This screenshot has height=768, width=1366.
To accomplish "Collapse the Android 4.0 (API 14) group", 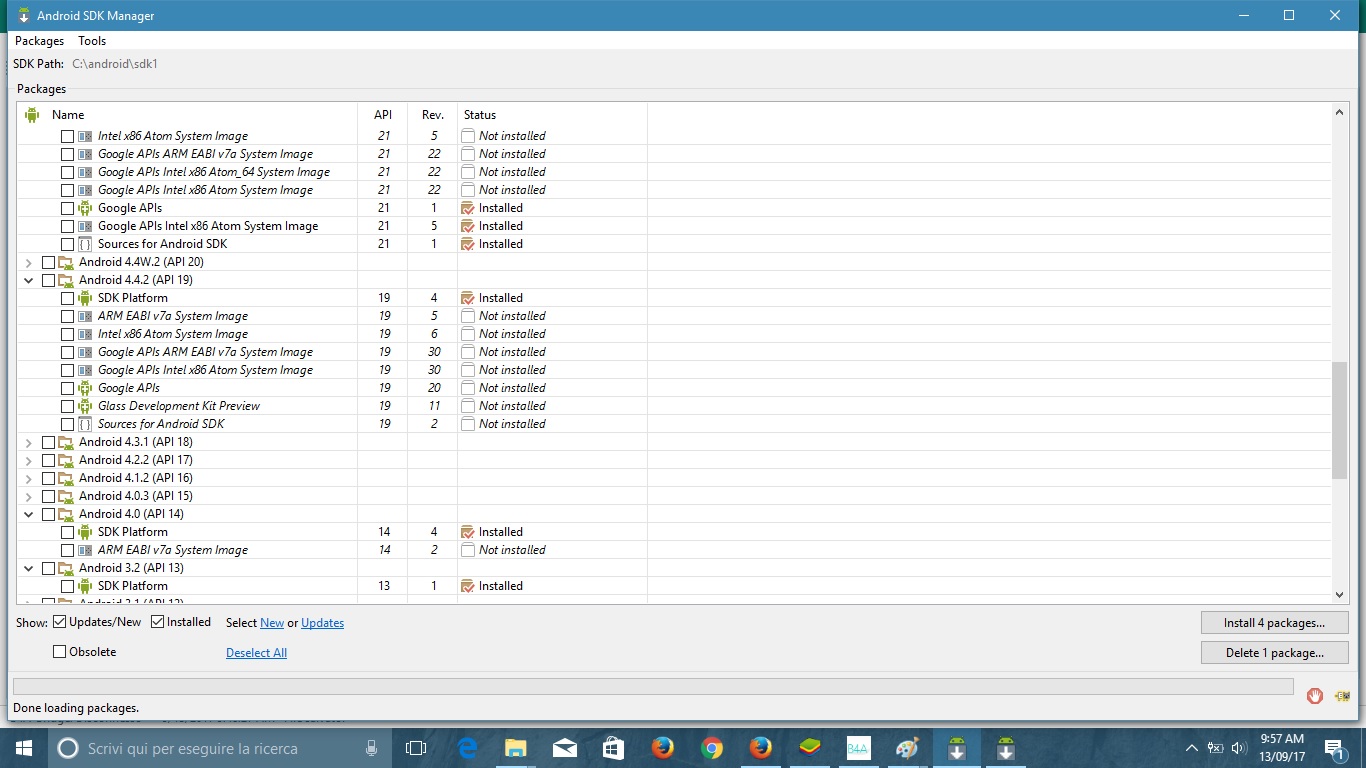I will pyautogui.click(x=29, y=514).
